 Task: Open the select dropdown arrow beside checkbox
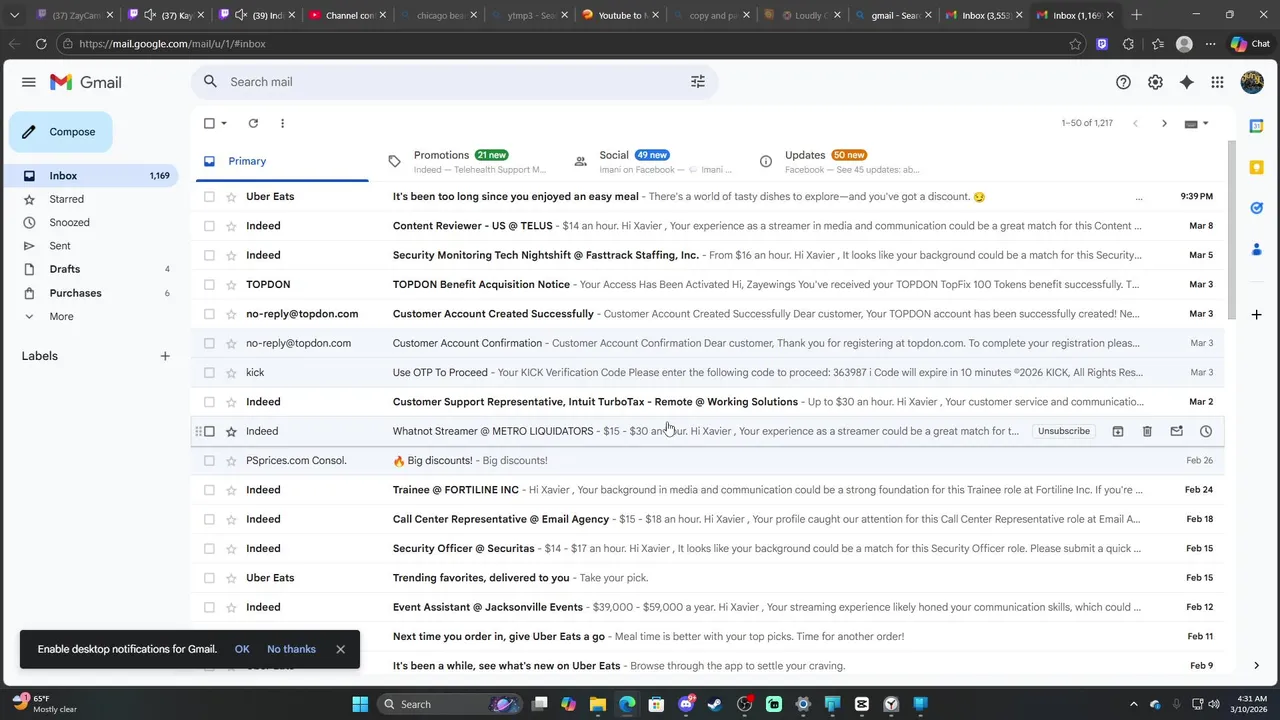[224, 123]
